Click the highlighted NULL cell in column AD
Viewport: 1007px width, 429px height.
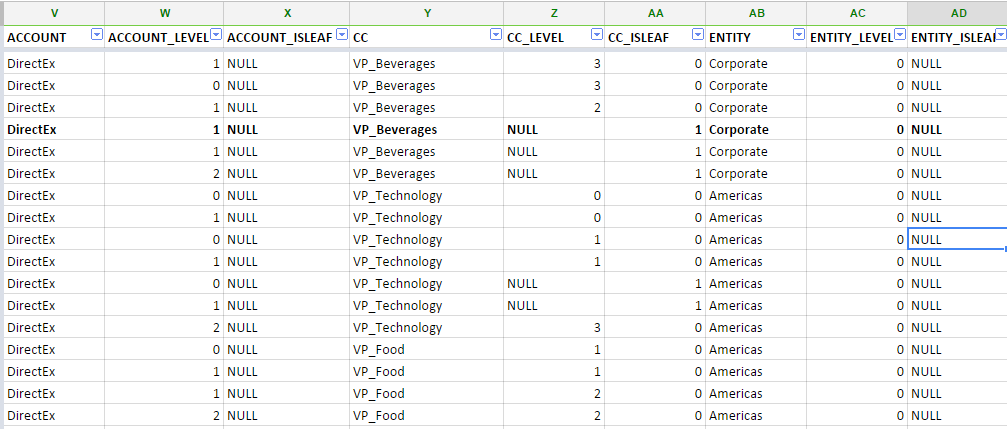(x=958, y=239)
